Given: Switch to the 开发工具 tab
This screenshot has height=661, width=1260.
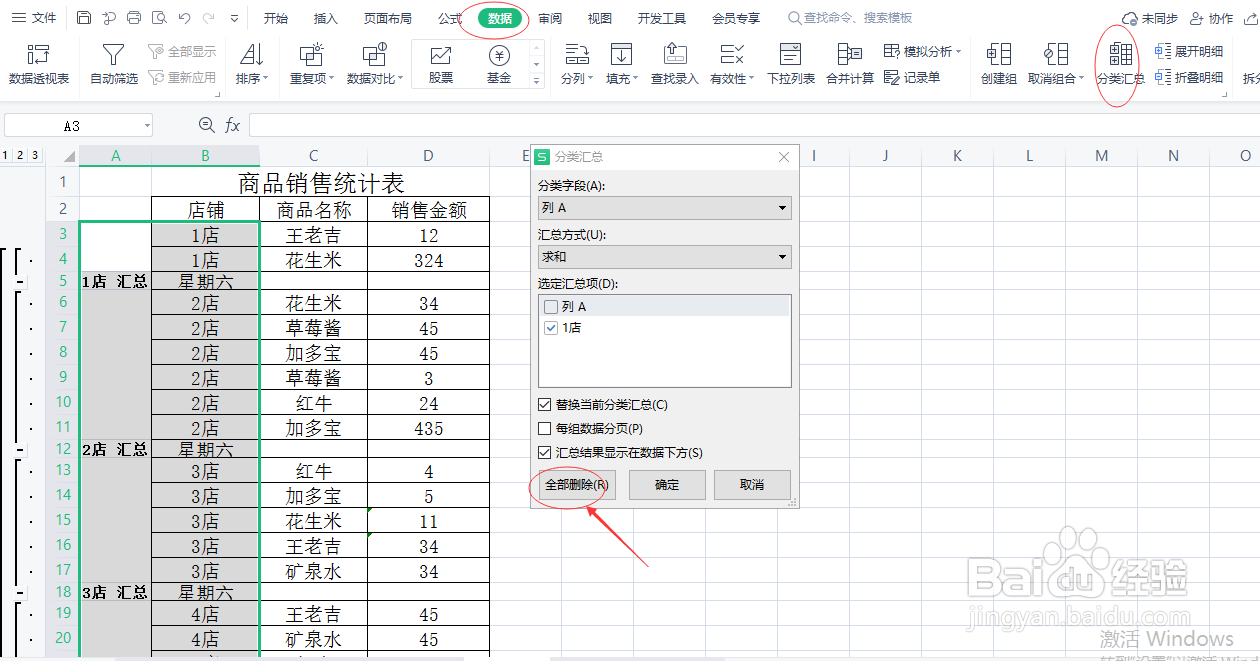Looking at the screenshot, I should 662,18.
